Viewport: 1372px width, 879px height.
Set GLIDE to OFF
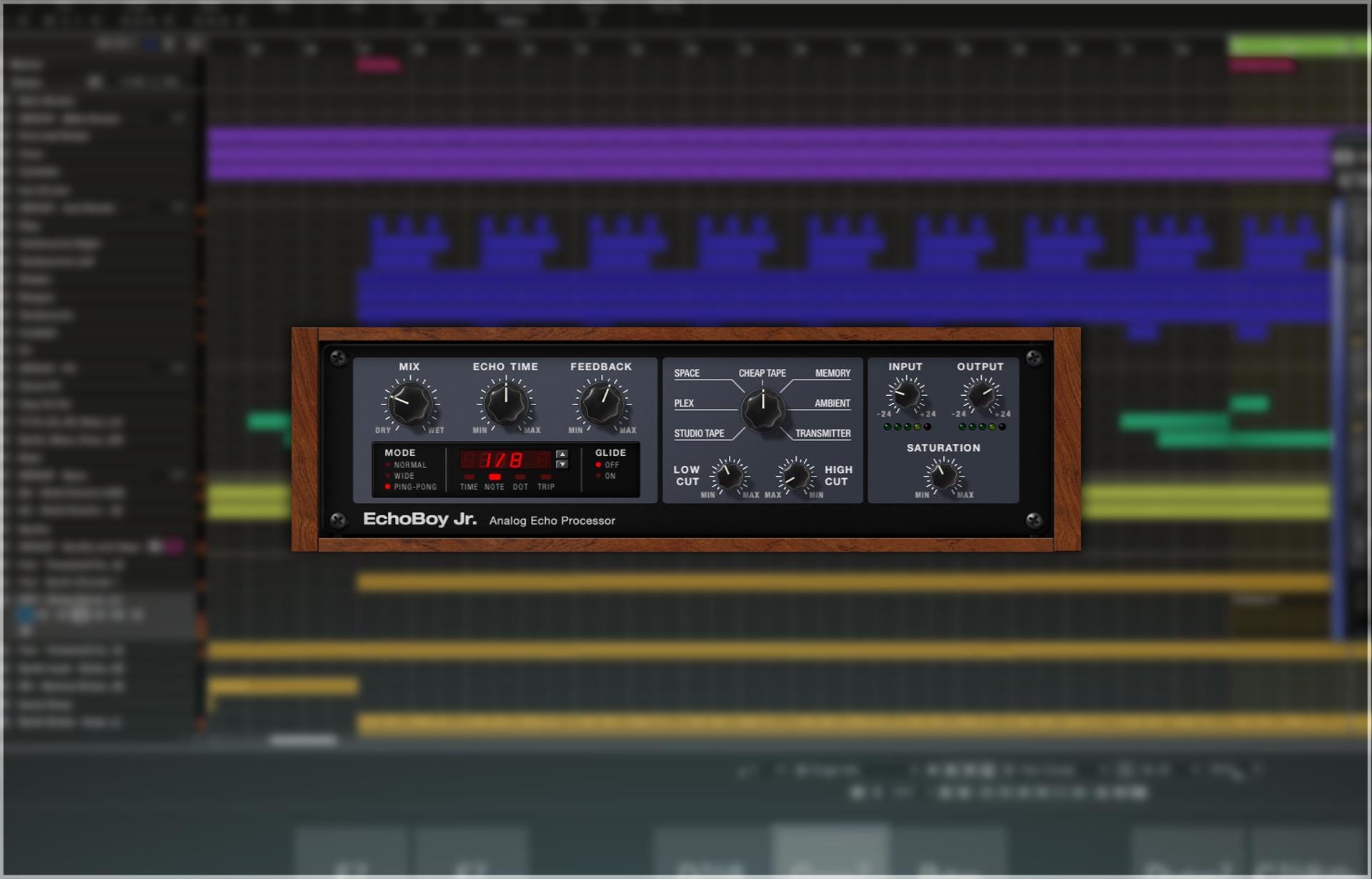[607, 465]
